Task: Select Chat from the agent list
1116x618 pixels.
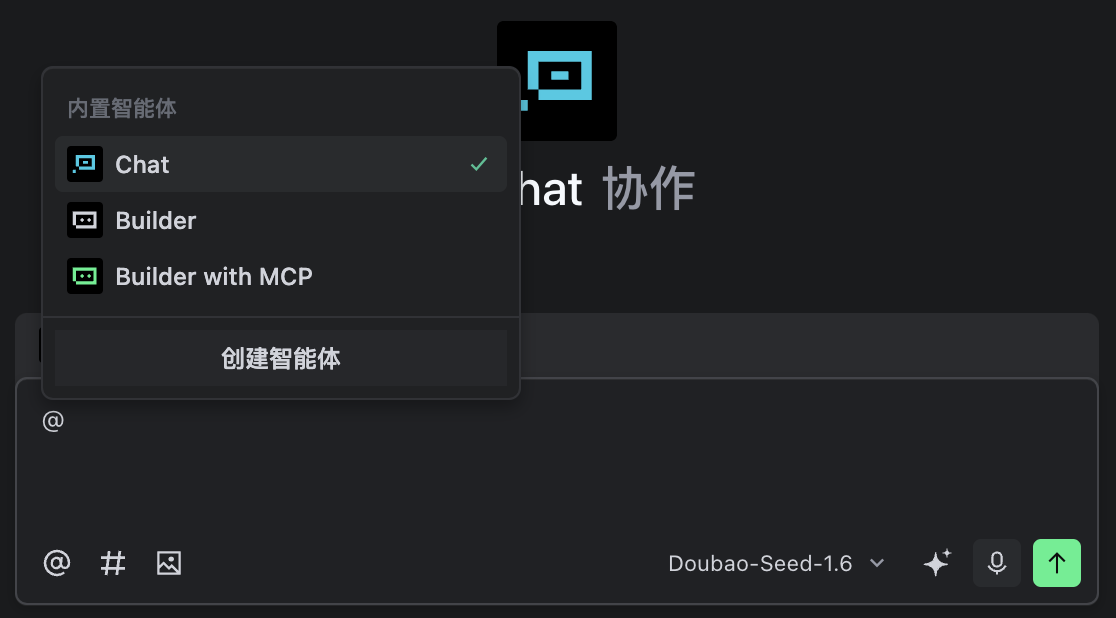Action: [x=281, y=164]
